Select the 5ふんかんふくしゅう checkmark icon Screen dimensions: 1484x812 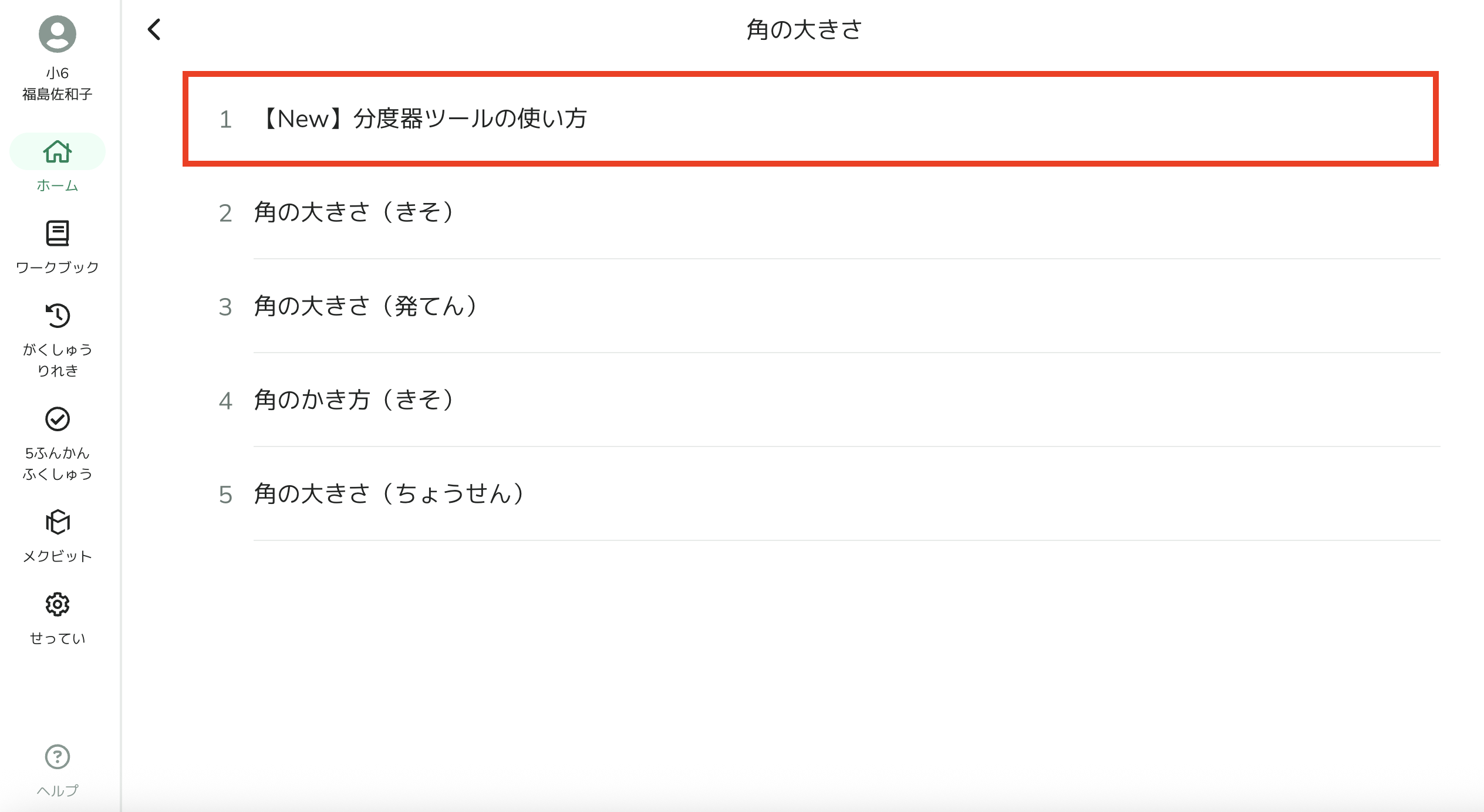(58, 419)
